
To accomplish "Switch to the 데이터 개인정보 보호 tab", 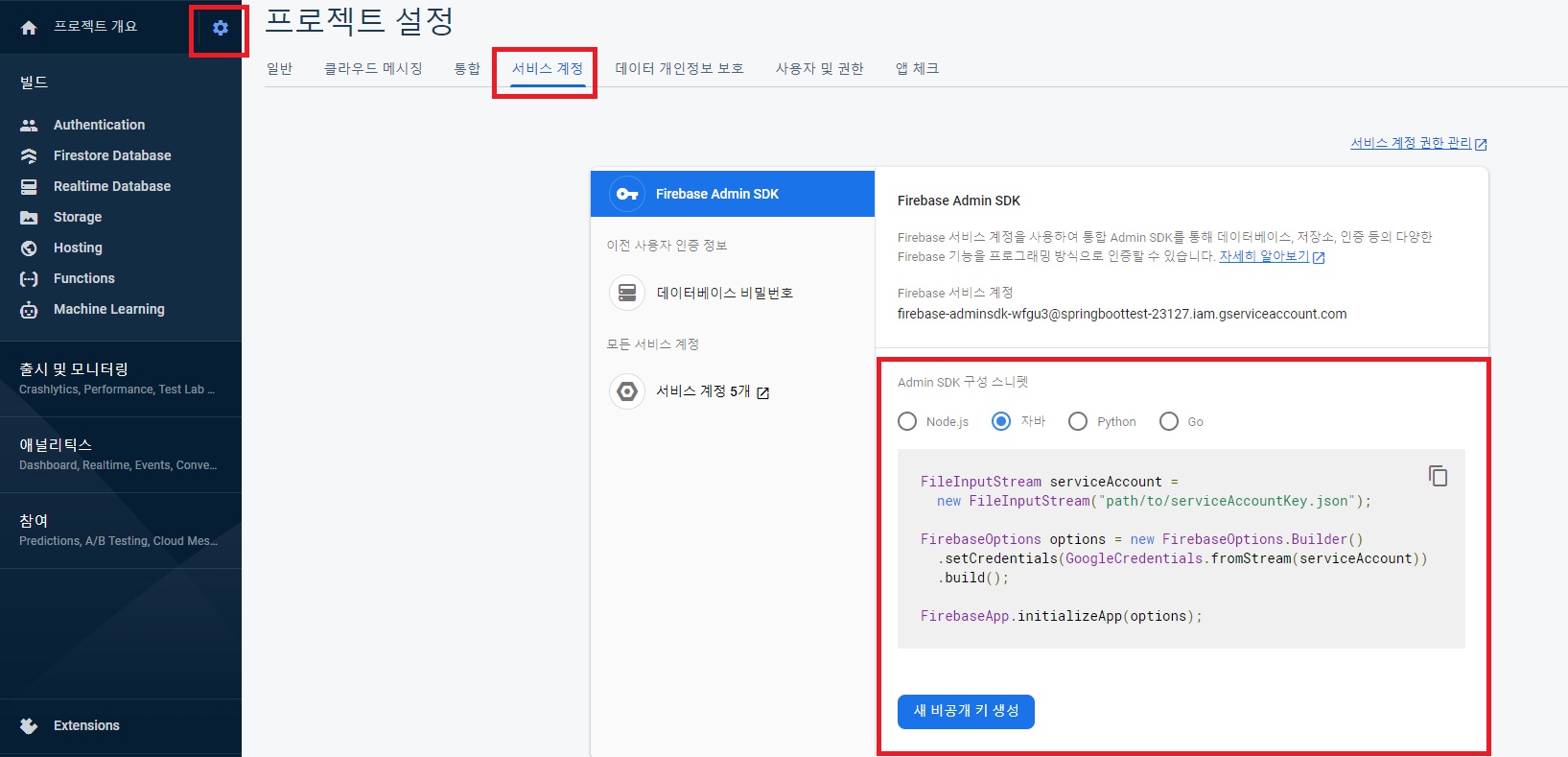I will [x=679, y=68].
